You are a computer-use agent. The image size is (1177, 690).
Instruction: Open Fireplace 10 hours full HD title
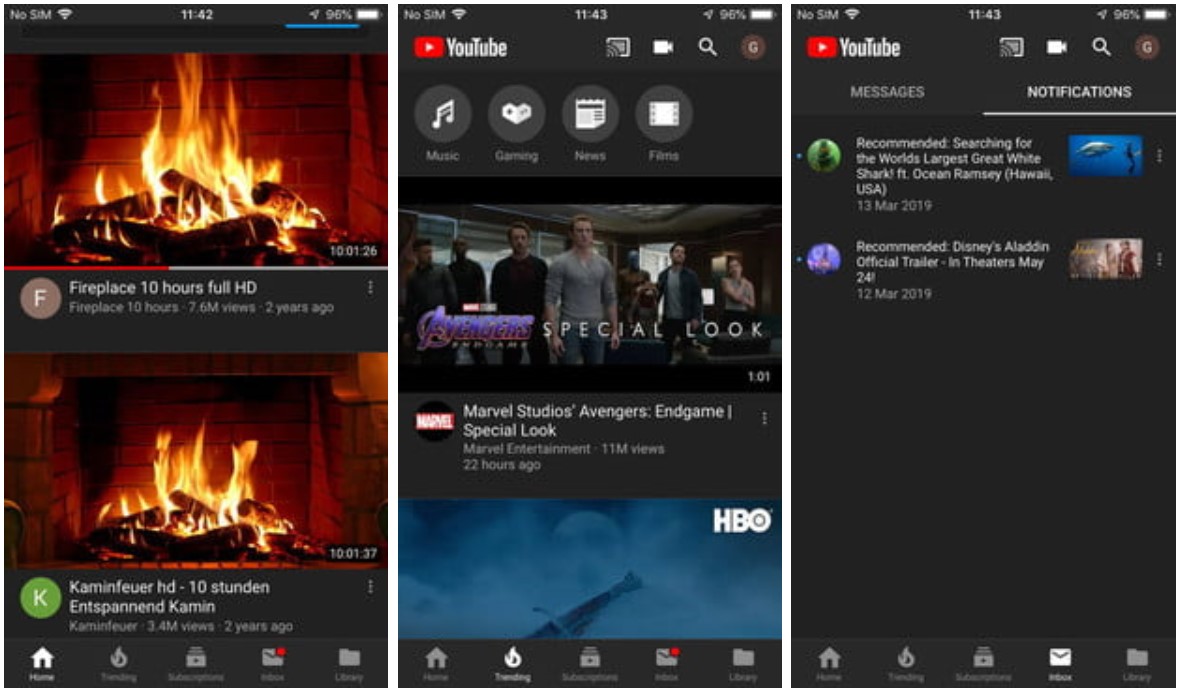pyautogui.click(x=163, y=288)
